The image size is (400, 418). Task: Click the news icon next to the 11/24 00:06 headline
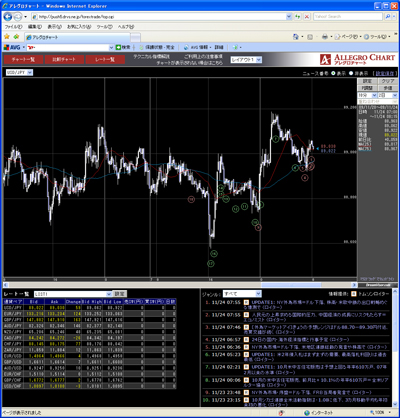[x=246, y=380]
